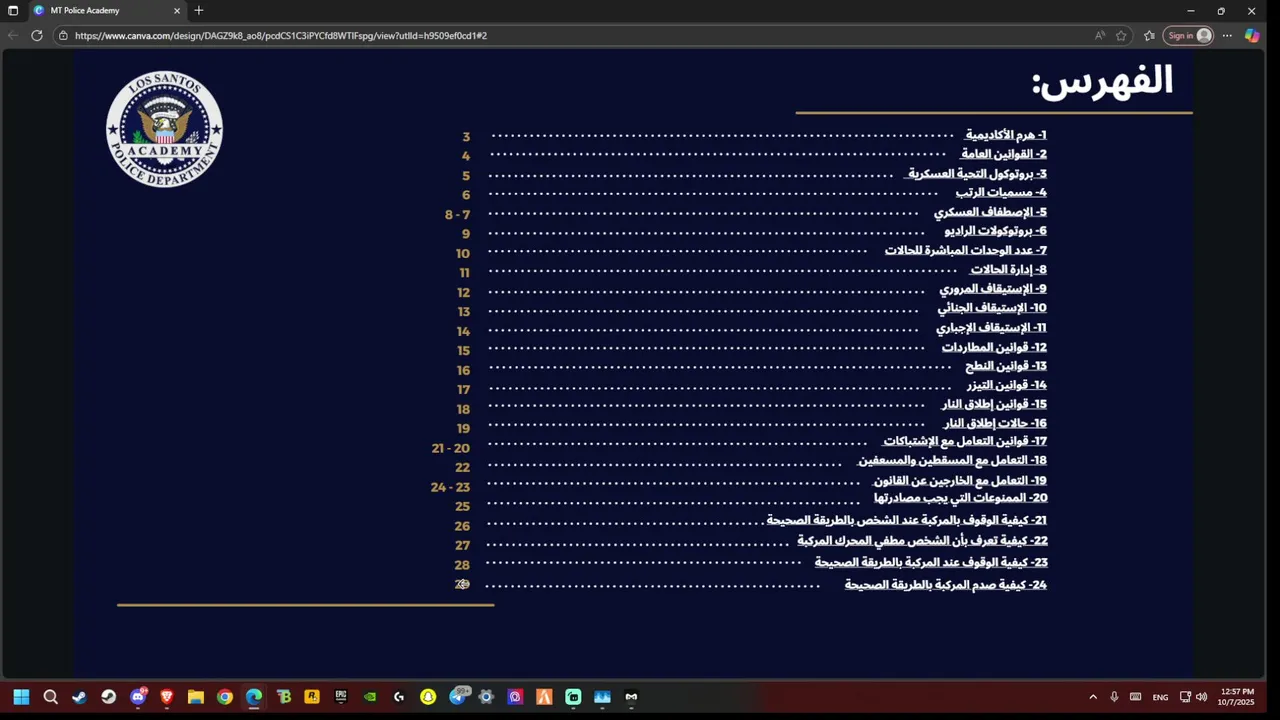Image resolution: width=1280 pixels, height=720 pixels.
Task: Open Snapchat from the taskbar
Action: click(428, 697)
